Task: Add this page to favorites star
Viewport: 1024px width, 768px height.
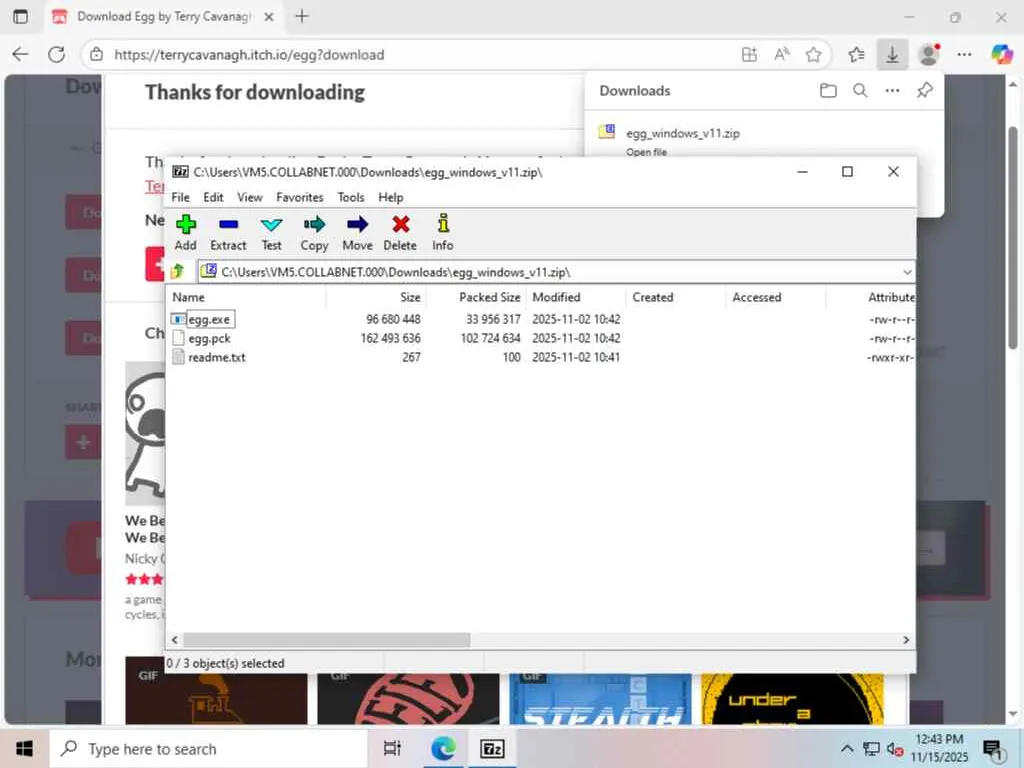Action: [x=813, y=55]
